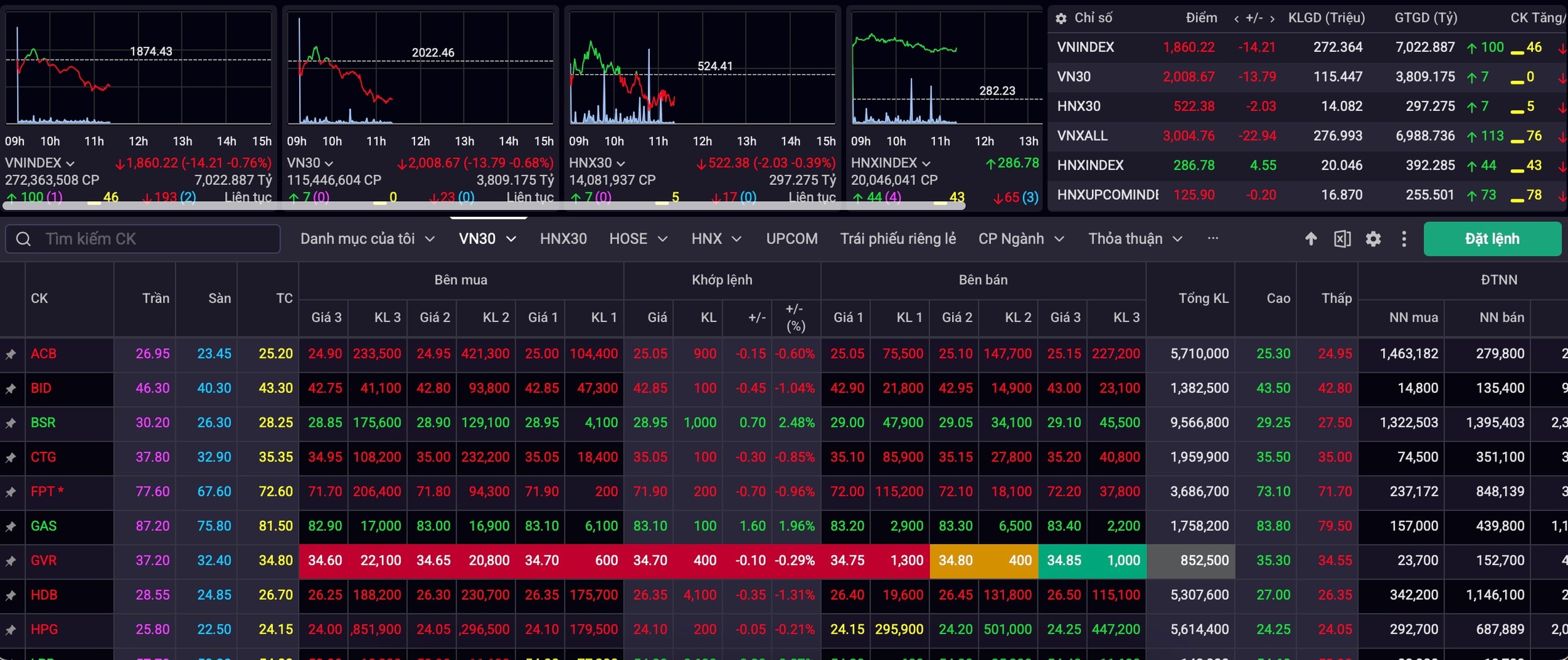1568x660 pixels.
Task: Show more tabs via horizontal ellipsis
Action: pos(1212,238)
